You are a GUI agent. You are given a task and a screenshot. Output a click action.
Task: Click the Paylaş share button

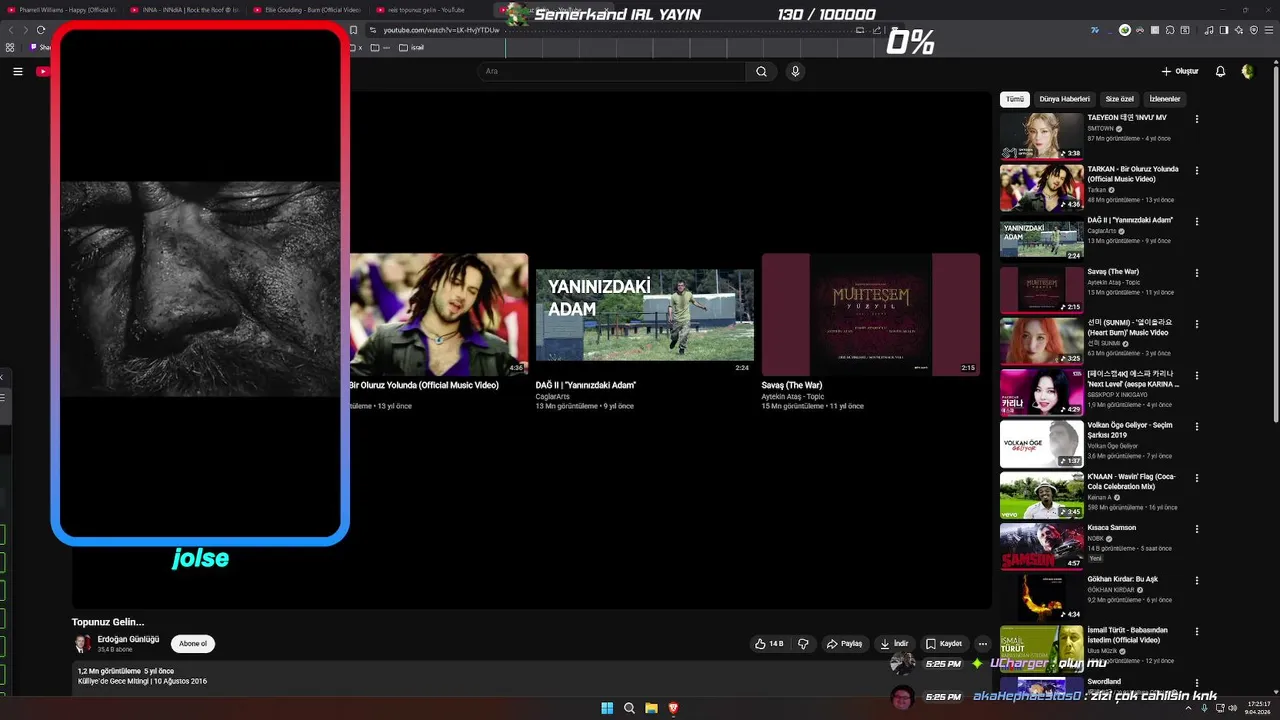(844, 644)
